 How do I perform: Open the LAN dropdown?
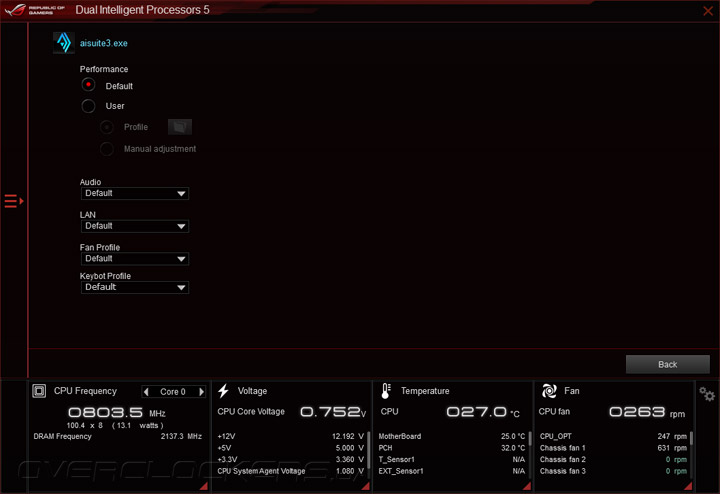(x=135, y=226)
